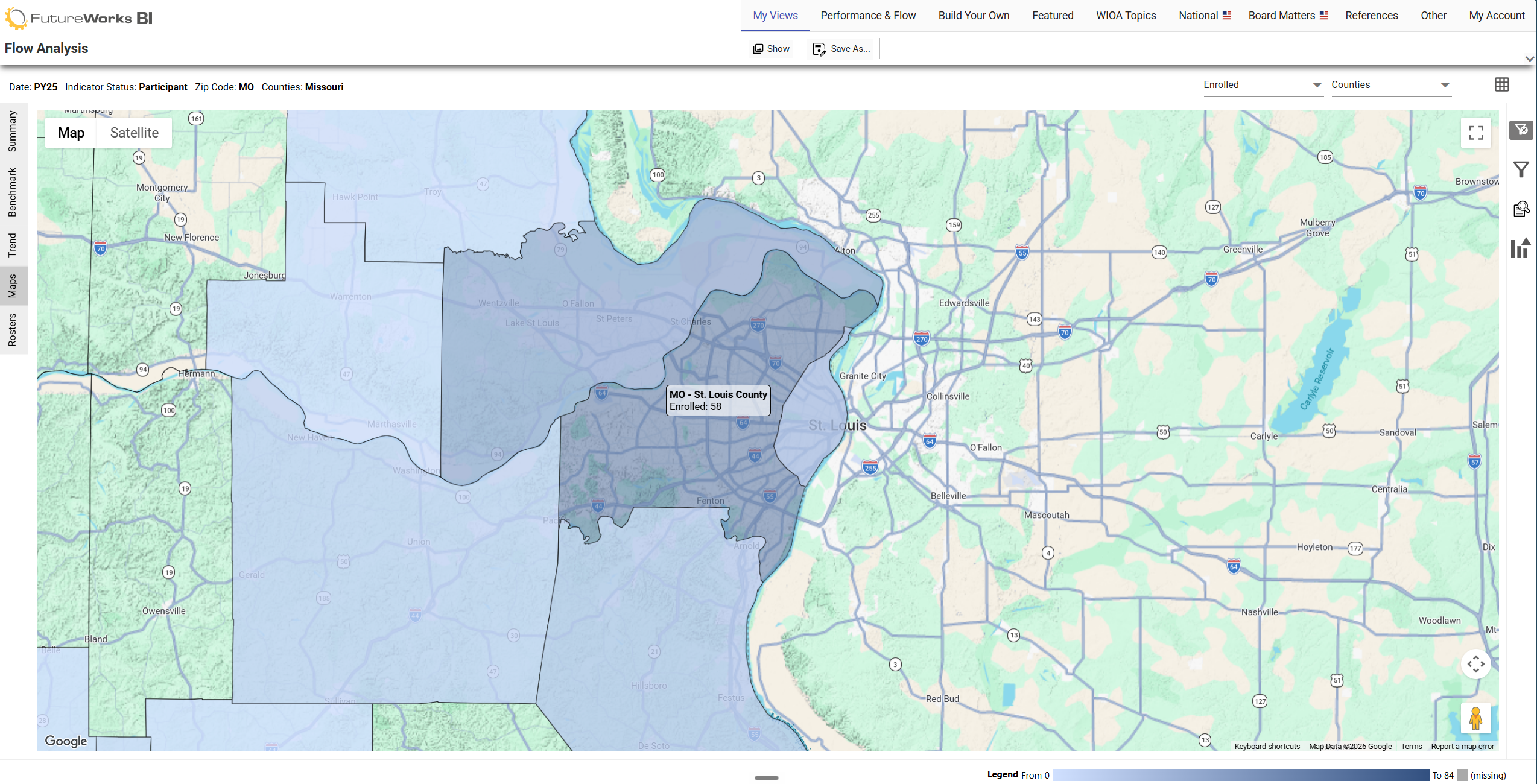Open the bar chart icon
Viewport: 1537px width, 784px height.
[x=1521, y=248]
